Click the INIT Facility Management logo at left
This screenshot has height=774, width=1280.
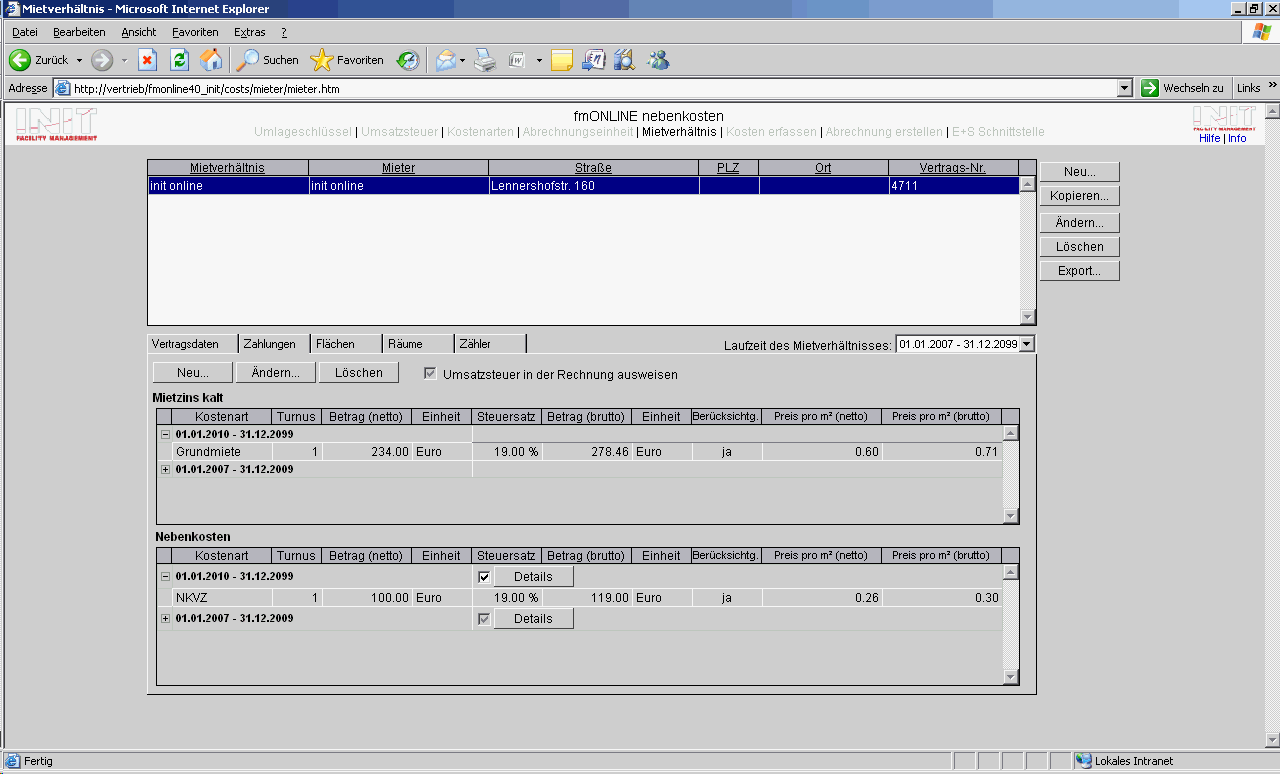(56, 124)
